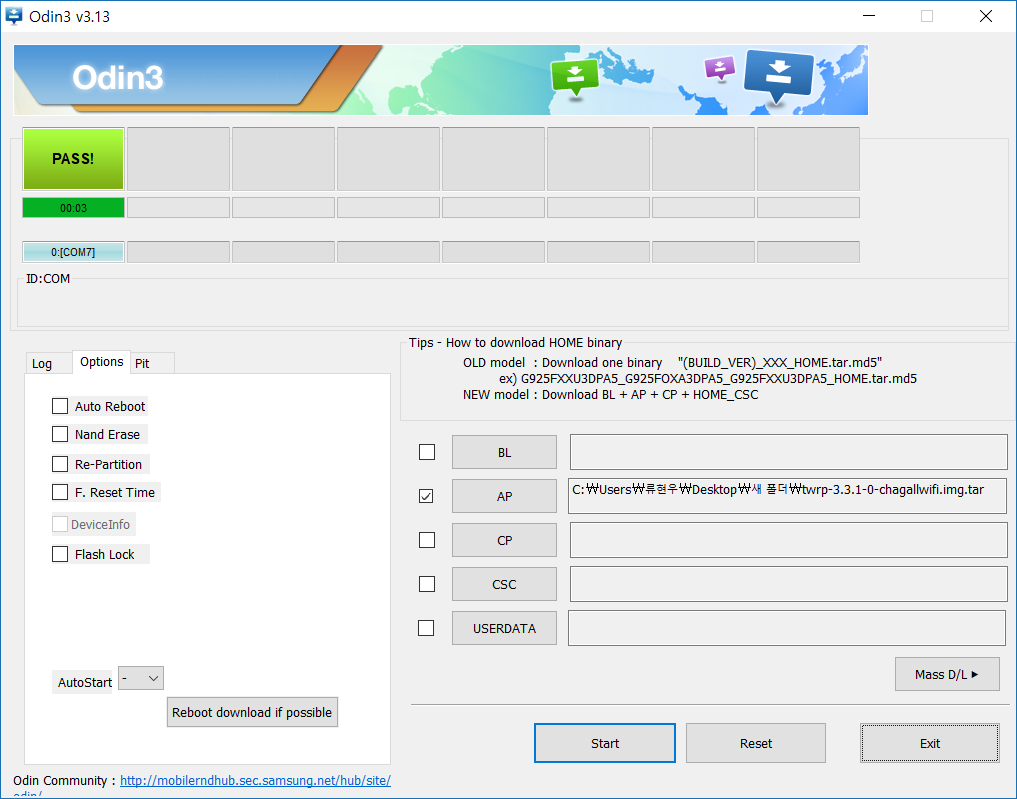Click the 00:03 progress bar
This screenshot has width=1017, height=799.
(x=73, y=208)
